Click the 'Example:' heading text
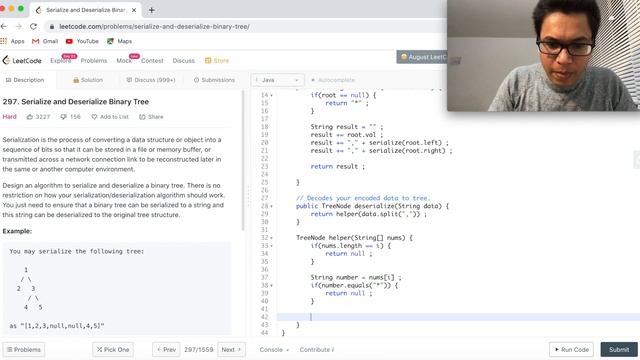640x360 pixels. tap(17, 231)
